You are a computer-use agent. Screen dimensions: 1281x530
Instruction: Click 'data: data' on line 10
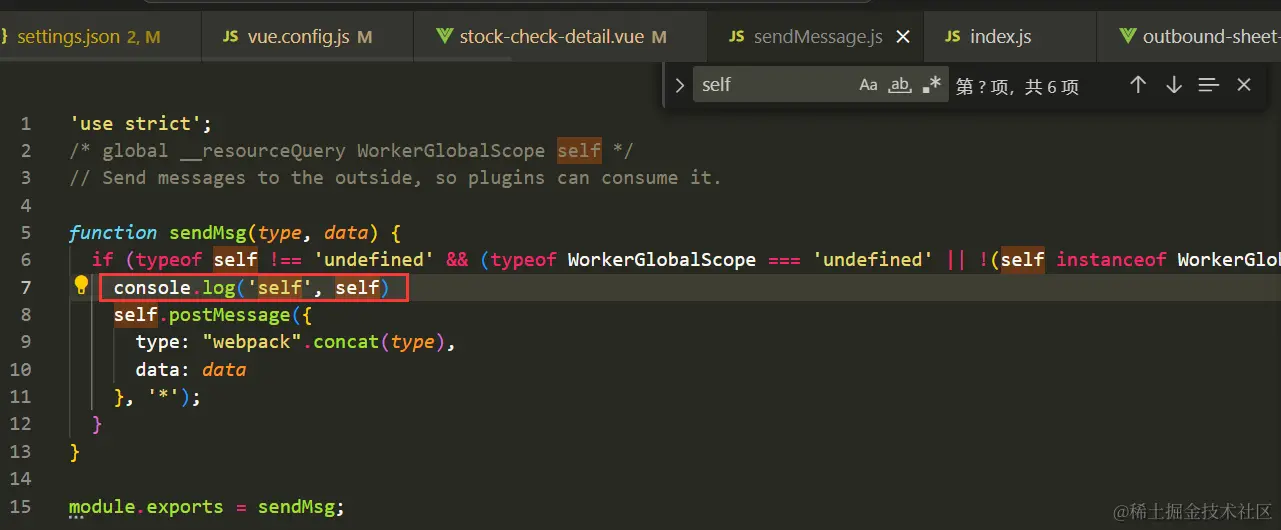(191, 370)
